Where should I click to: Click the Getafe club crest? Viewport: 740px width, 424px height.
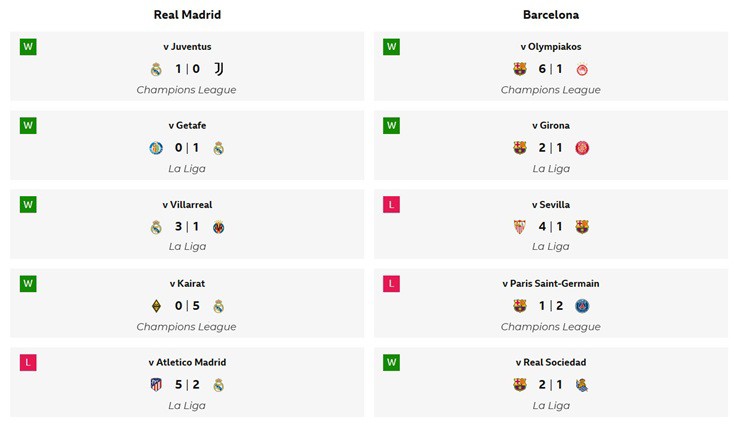155,148
